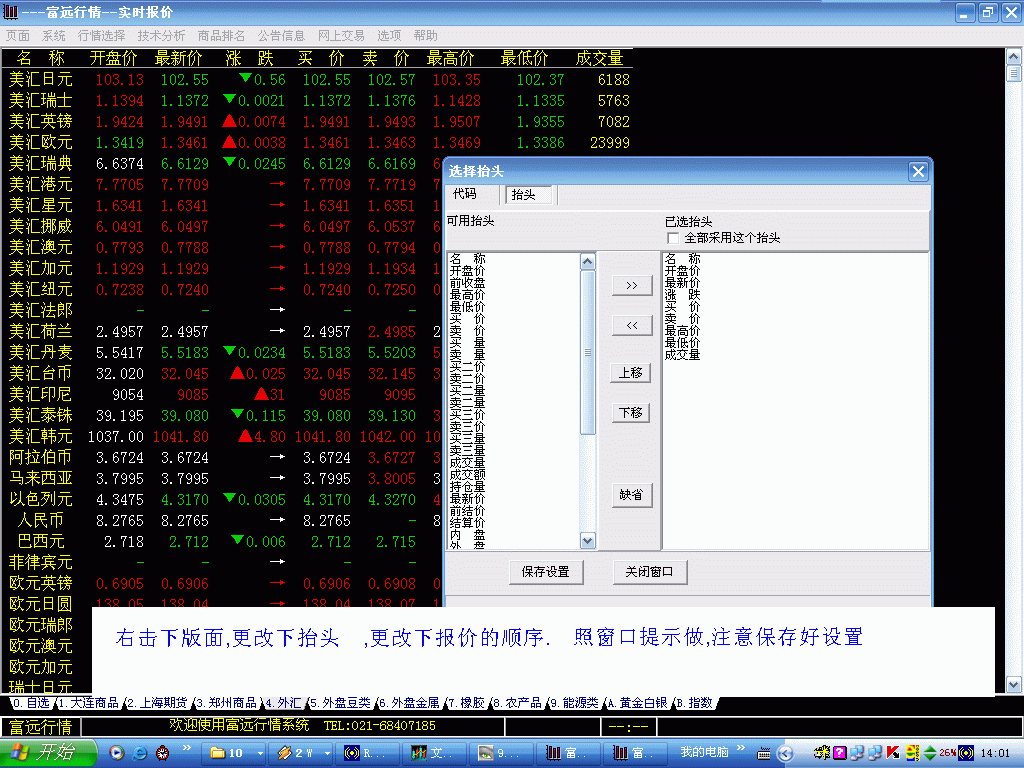Open the '2 W' taskbar group button

click(298, 753)
